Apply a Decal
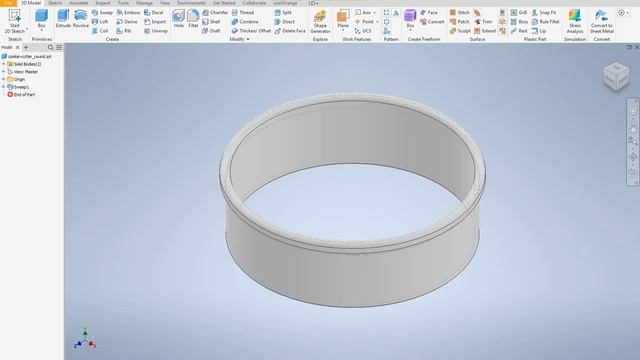Image resolution: width=640 pixels, height=360 pixels. click(x=153, y=13)
